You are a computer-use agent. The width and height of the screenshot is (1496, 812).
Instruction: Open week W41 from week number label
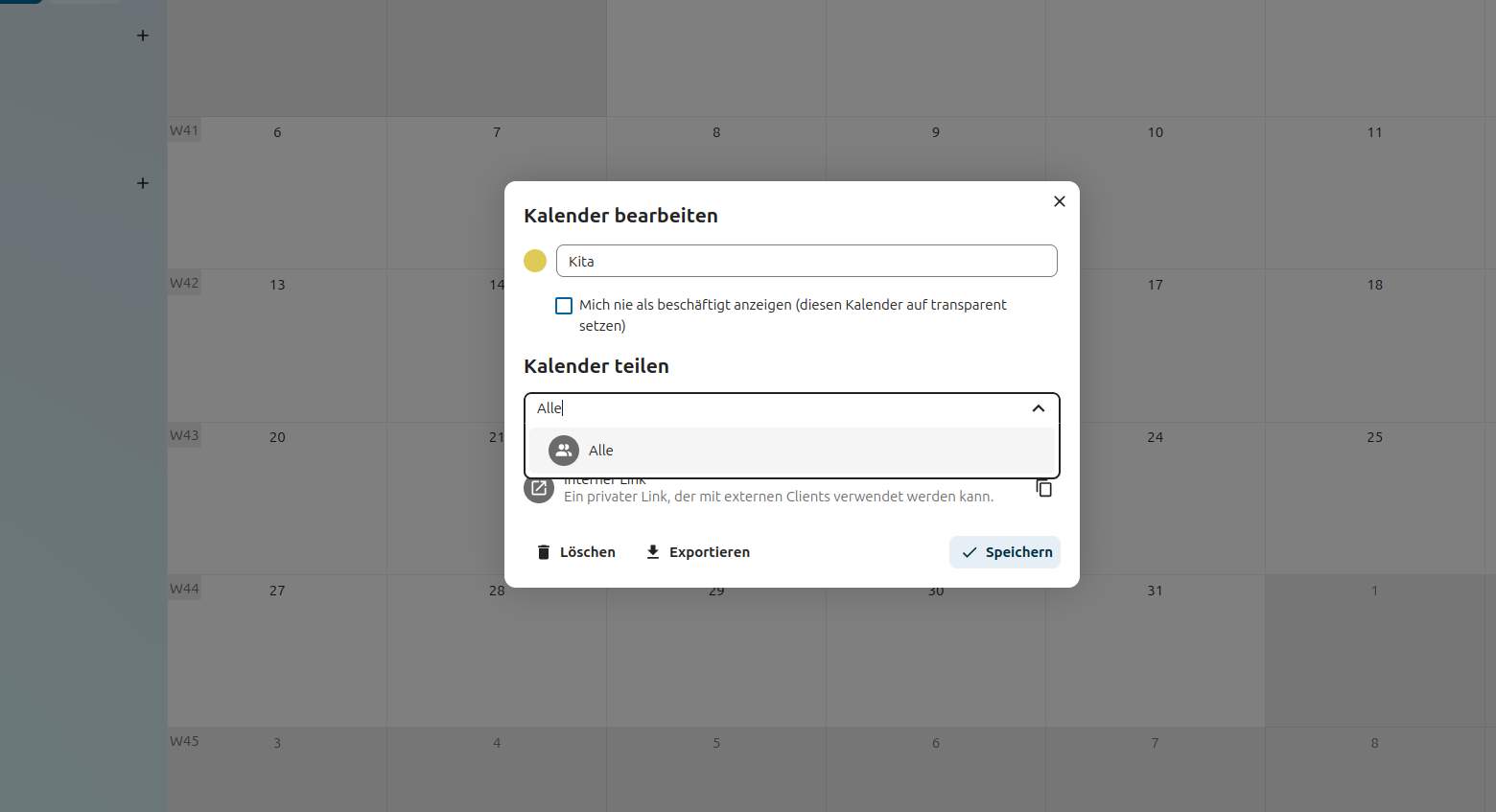pos(184,131)
